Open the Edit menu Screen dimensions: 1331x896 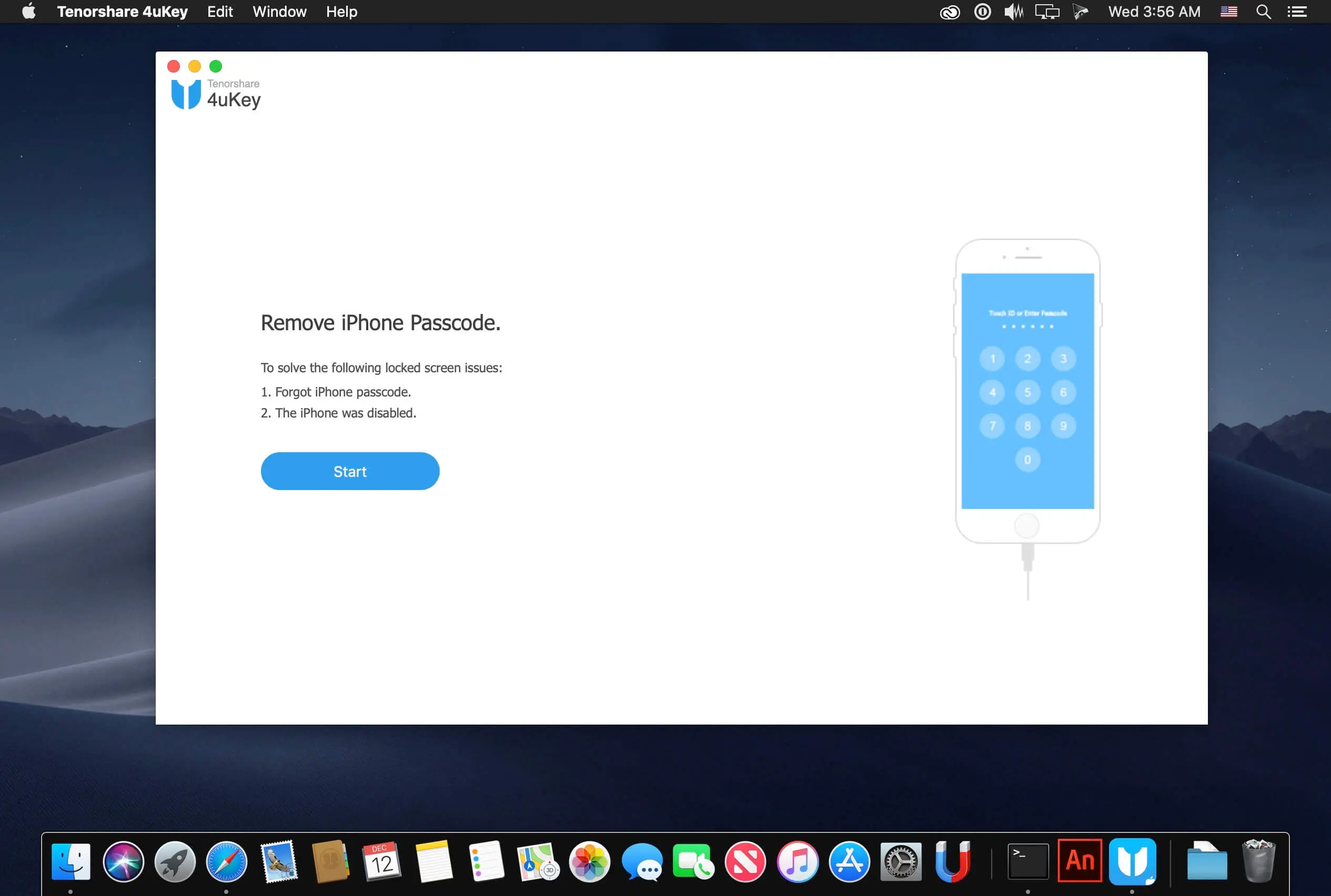(219, 12)
